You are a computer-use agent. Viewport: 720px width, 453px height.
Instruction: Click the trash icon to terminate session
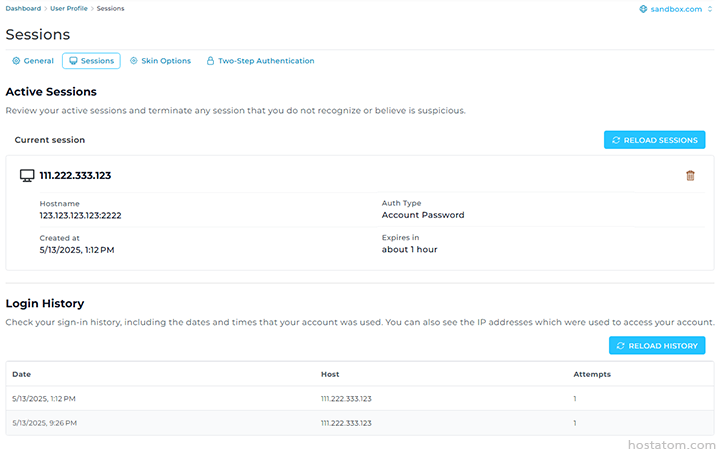tap(690, 176)
